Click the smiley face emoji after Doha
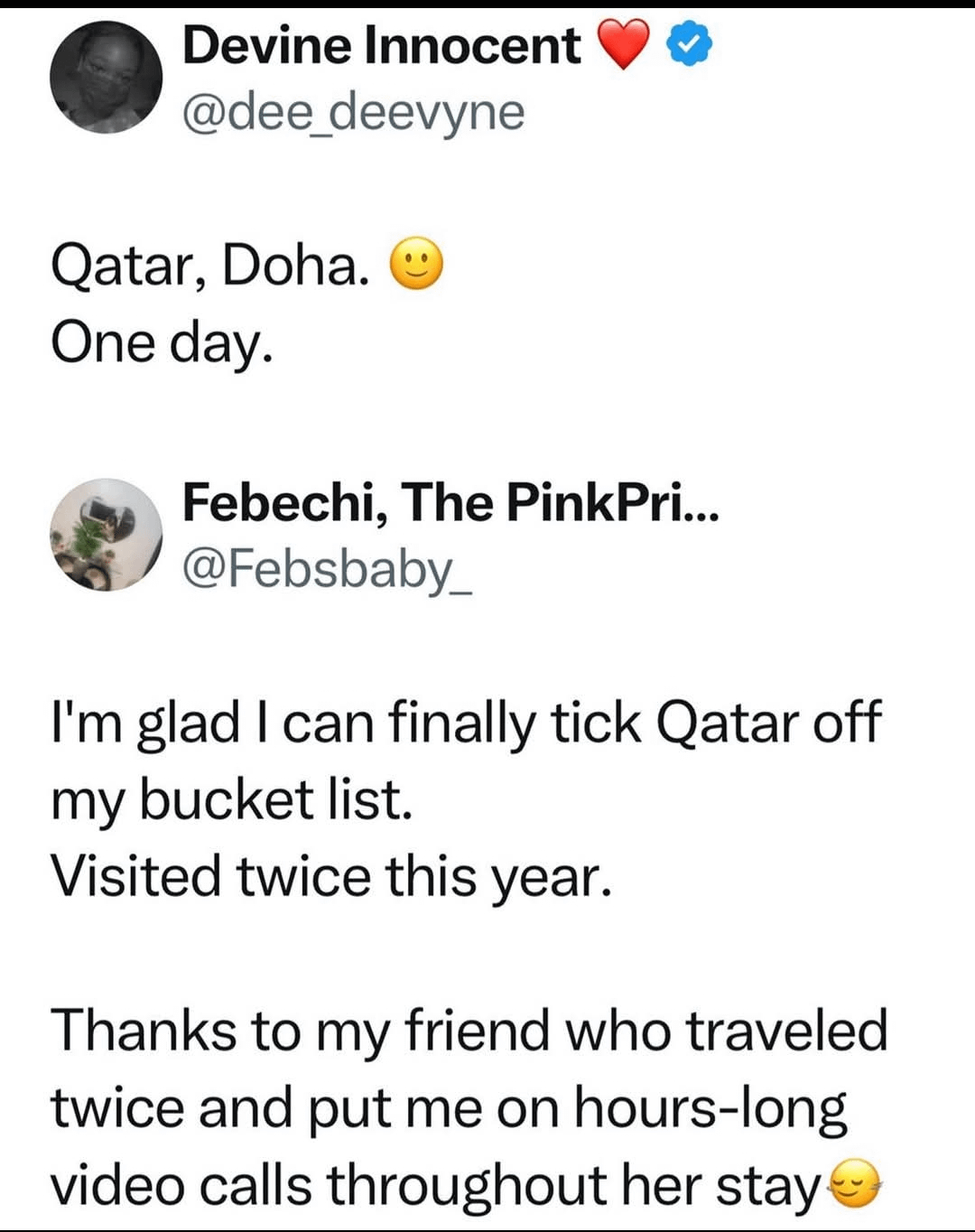 pos(416,265)
